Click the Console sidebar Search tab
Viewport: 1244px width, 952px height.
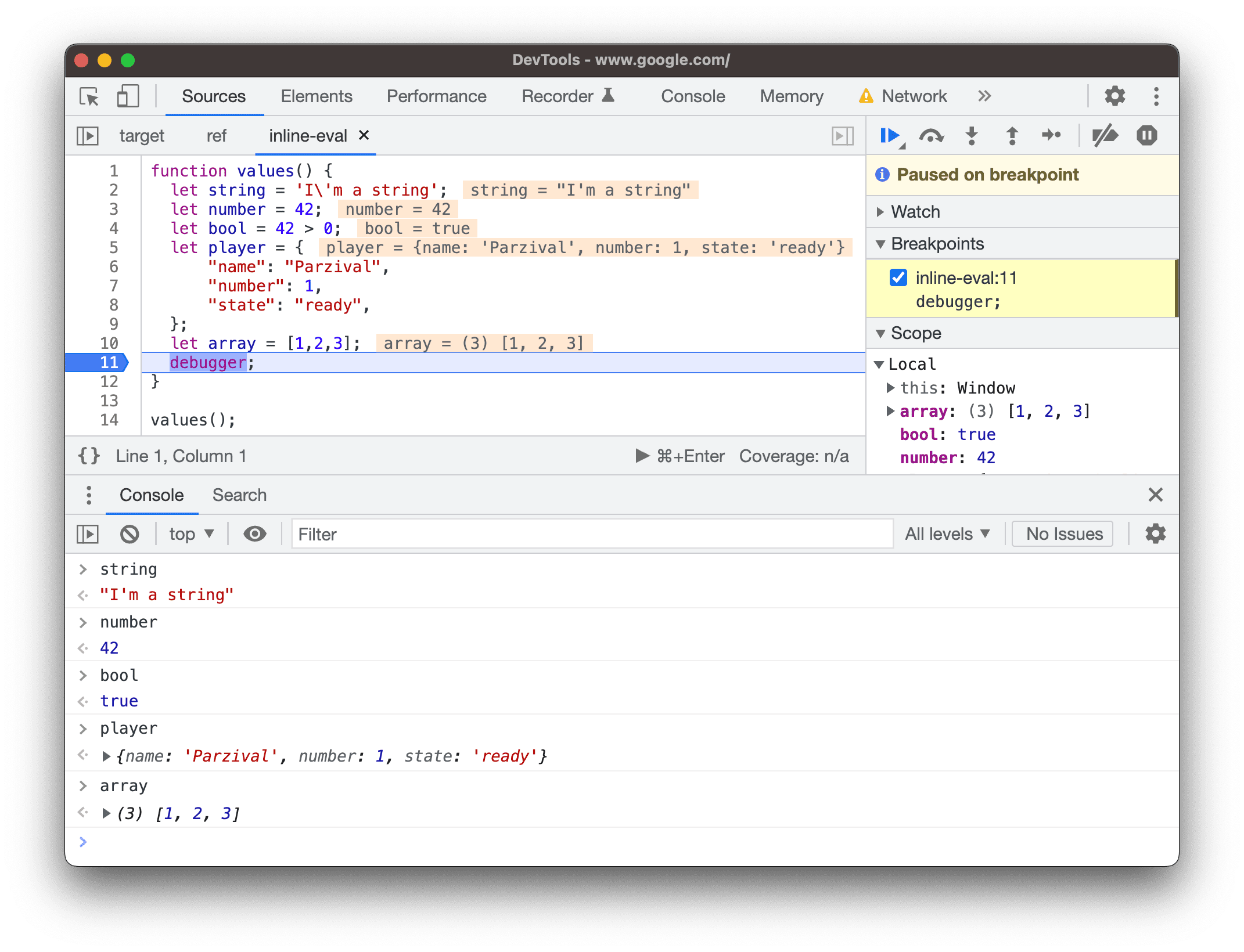coord(238,495)
